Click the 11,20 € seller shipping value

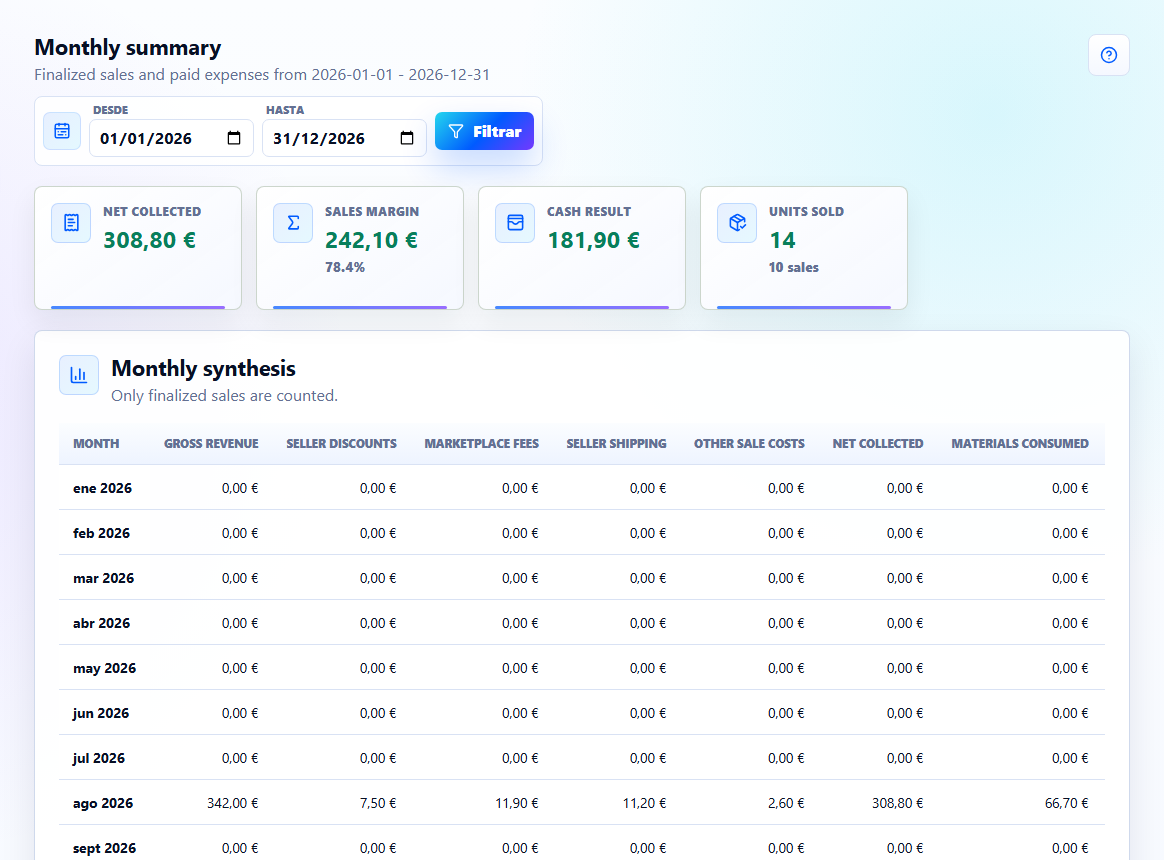pos(644,804)
